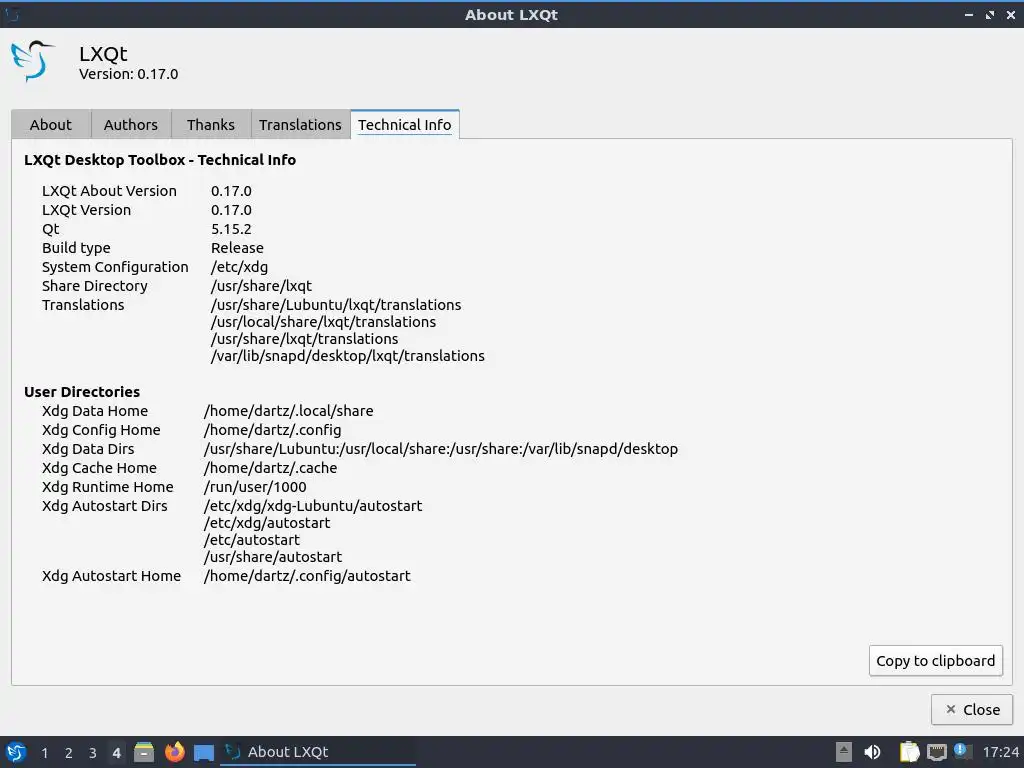The image size is (1024, 768).
Task: Switch to virtual desktop 4
Action: tap(116, 753)
